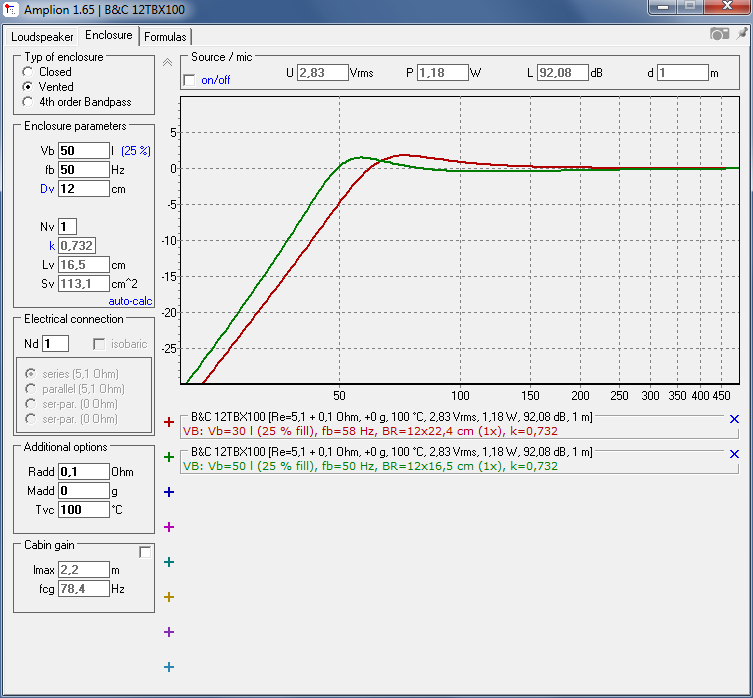Click the green plus curve slot
The image size is (753, 698).
click(x=169, y=457)
